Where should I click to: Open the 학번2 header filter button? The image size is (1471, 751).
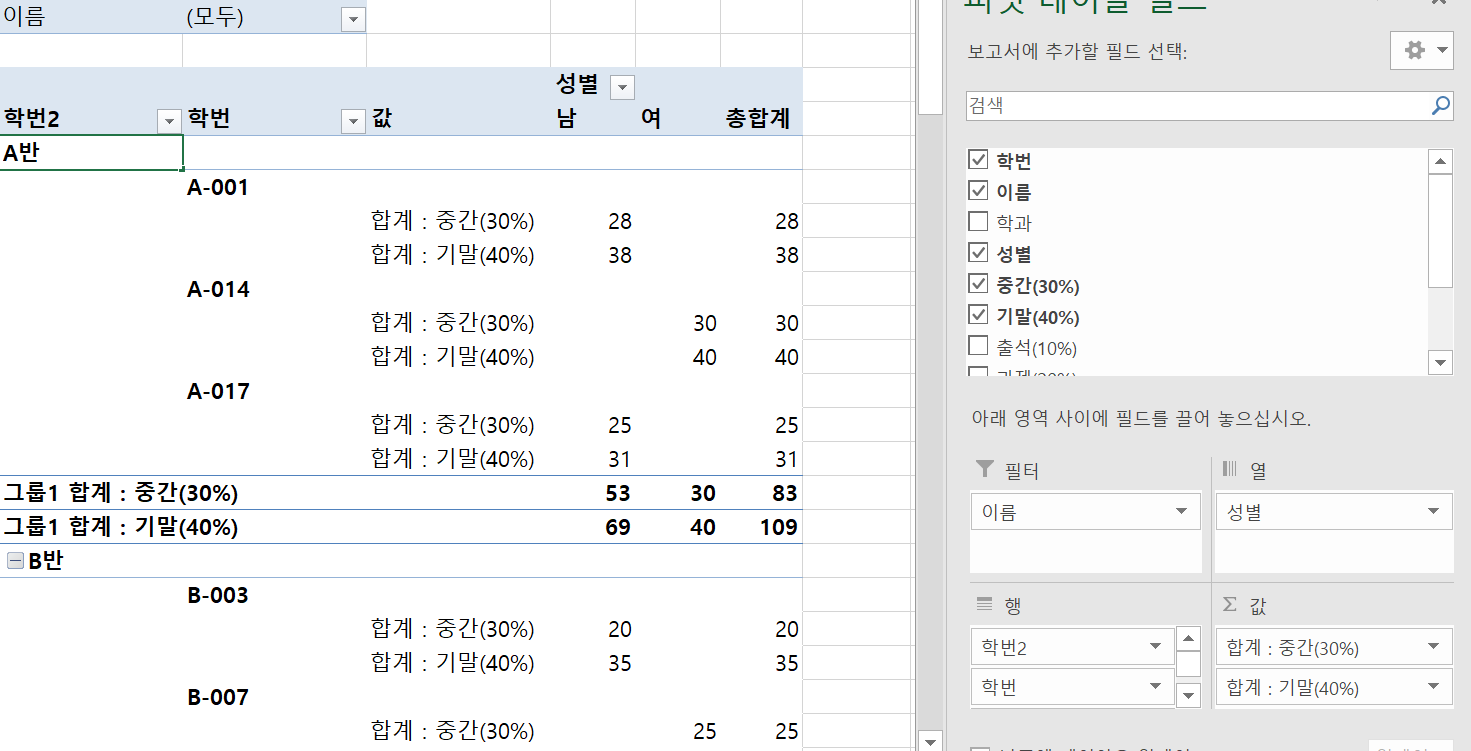point(168,121)
